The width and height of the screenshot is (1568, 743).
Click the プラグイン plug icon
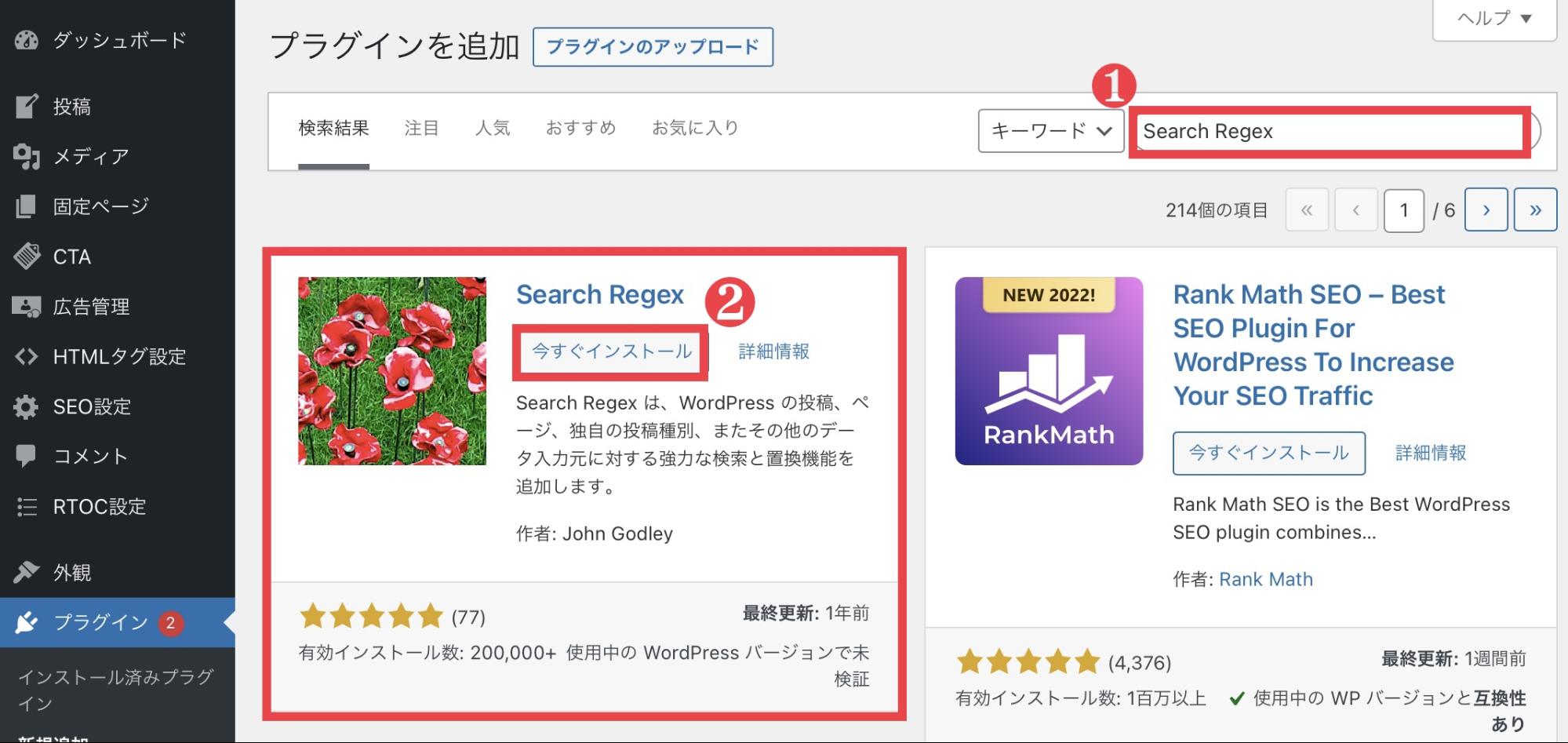click(26, 623)
